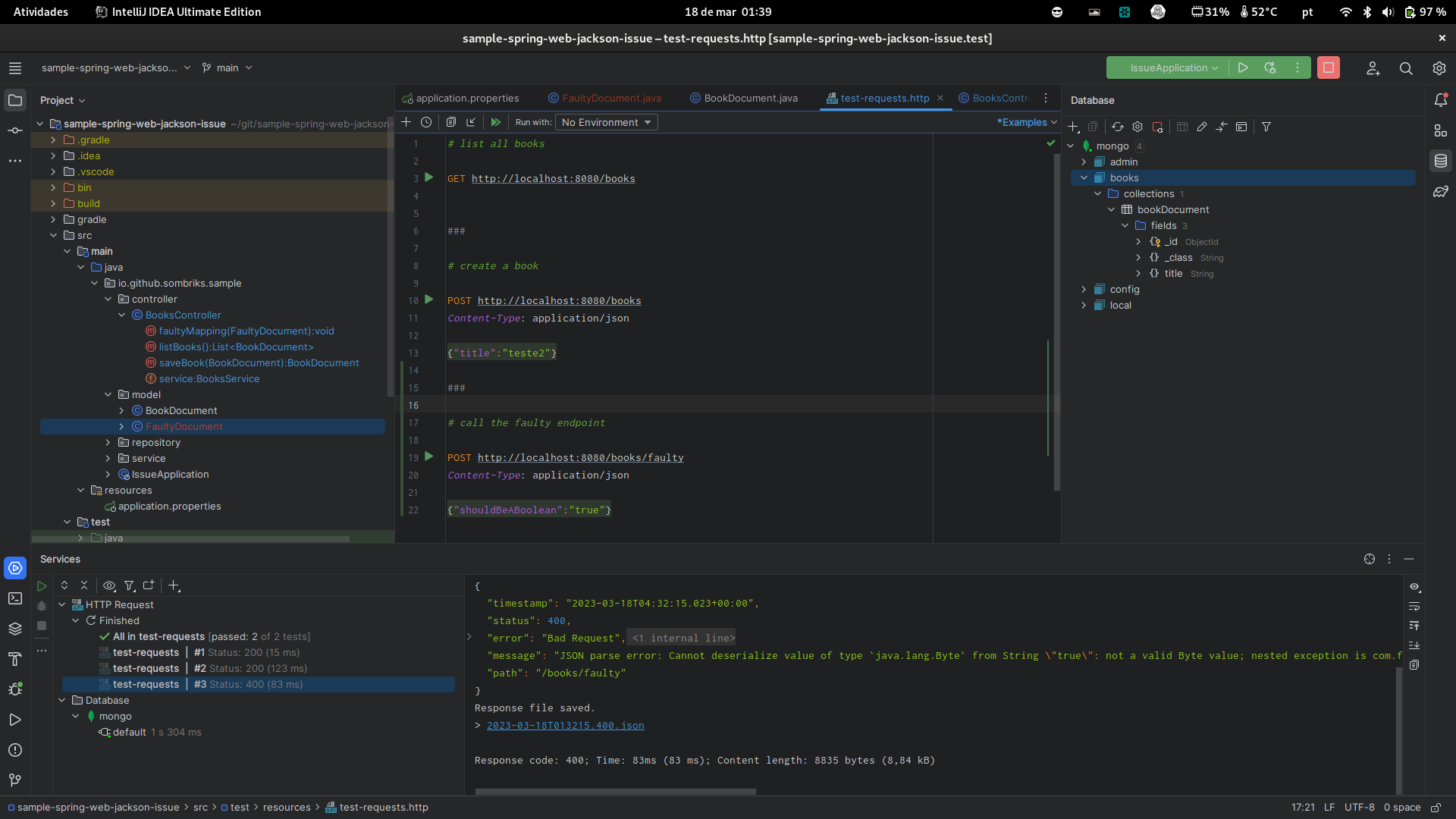Click the red Stop application button

(1328, 67)
